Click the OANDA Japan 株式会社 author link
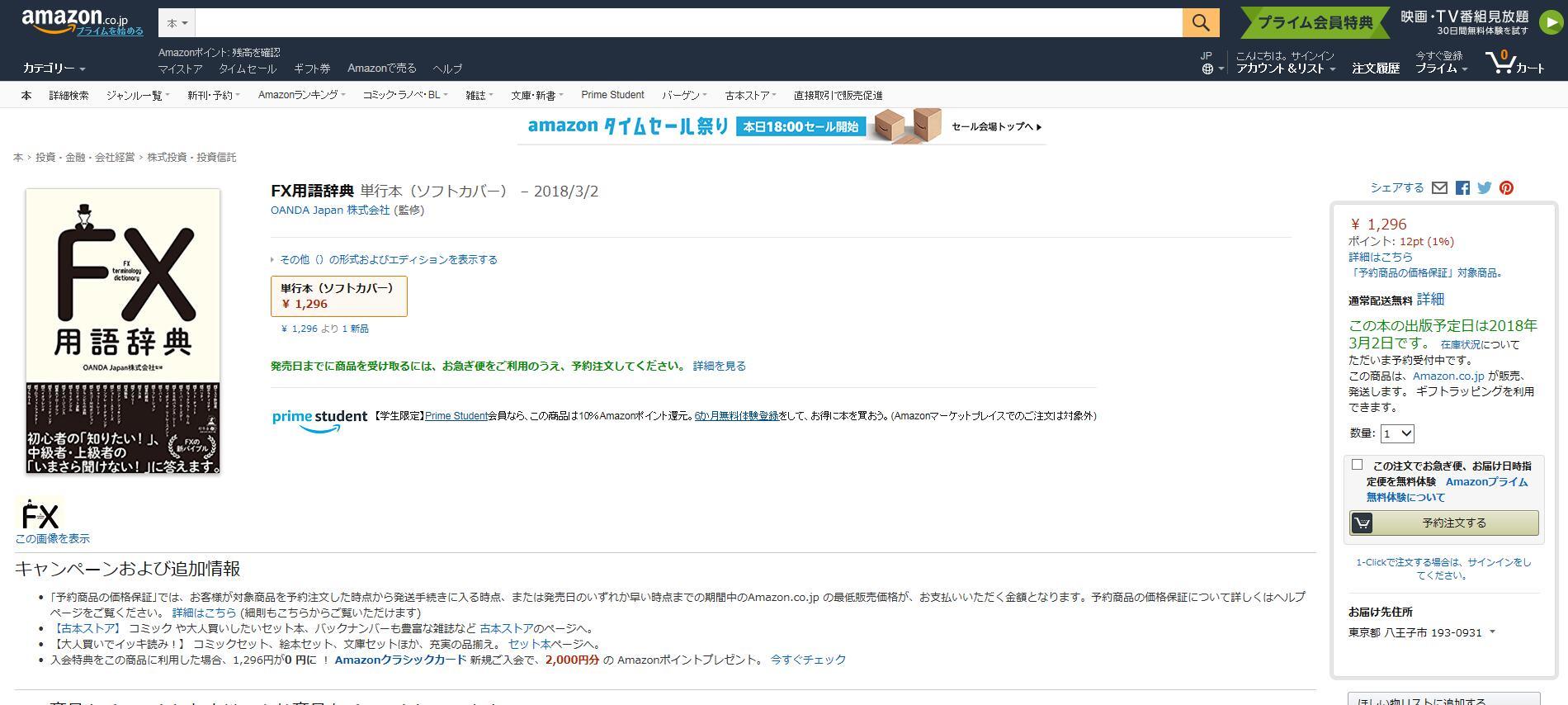The height and width of the screenshot is (705, 1568). [330, 211]
